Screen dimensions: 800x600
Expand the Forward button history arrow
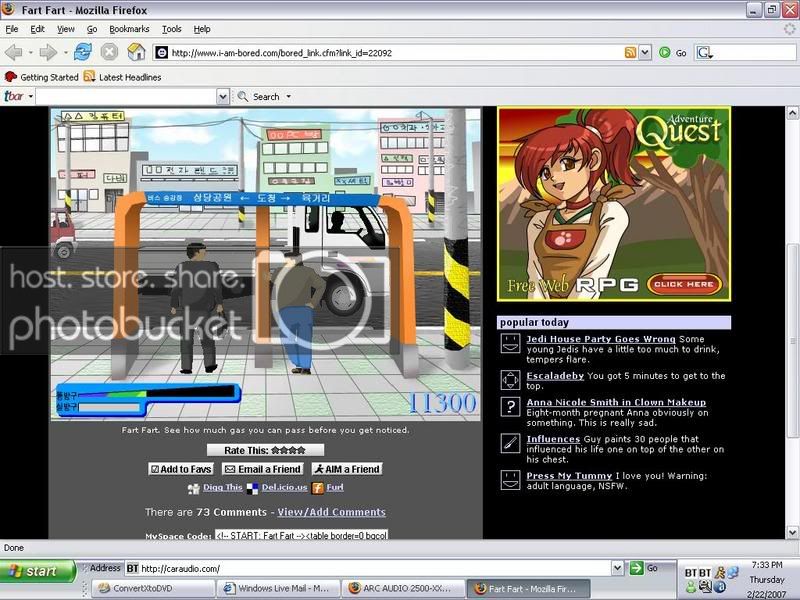click(x=65, y=52)
